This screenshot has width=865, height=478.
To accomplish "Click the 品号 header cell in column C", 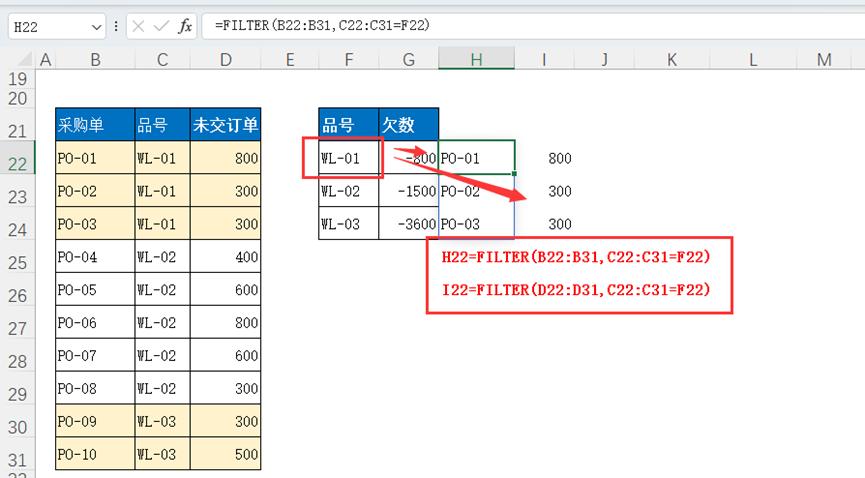I will (x=162, y=125).
